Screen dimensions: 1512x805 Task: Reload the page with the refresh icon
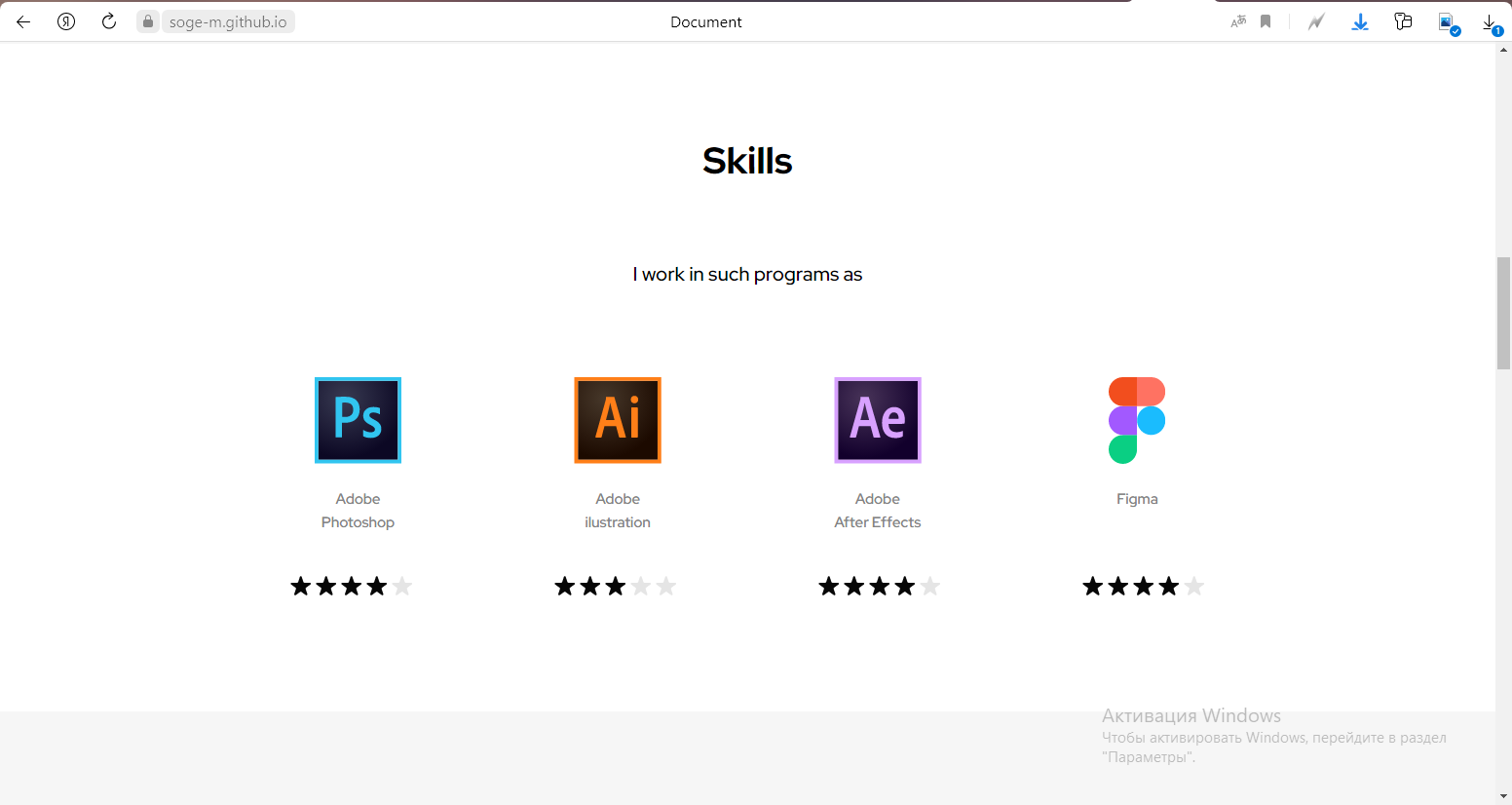point(109,21)
